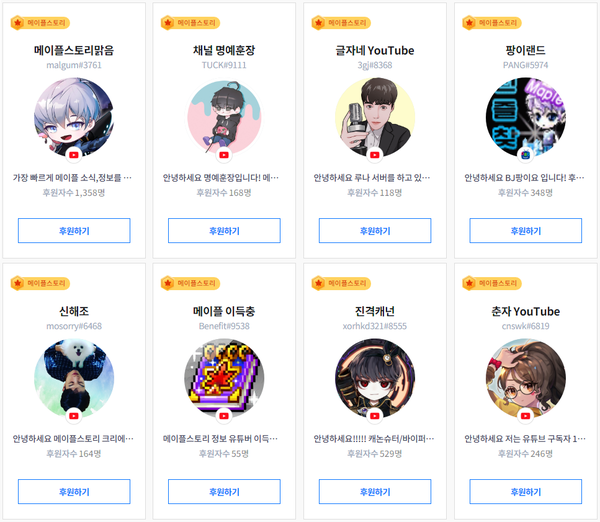The height and width of the screenshot is (522, 600).
Task: Select 글자네 YouTube profile picture
Action: 375,117
